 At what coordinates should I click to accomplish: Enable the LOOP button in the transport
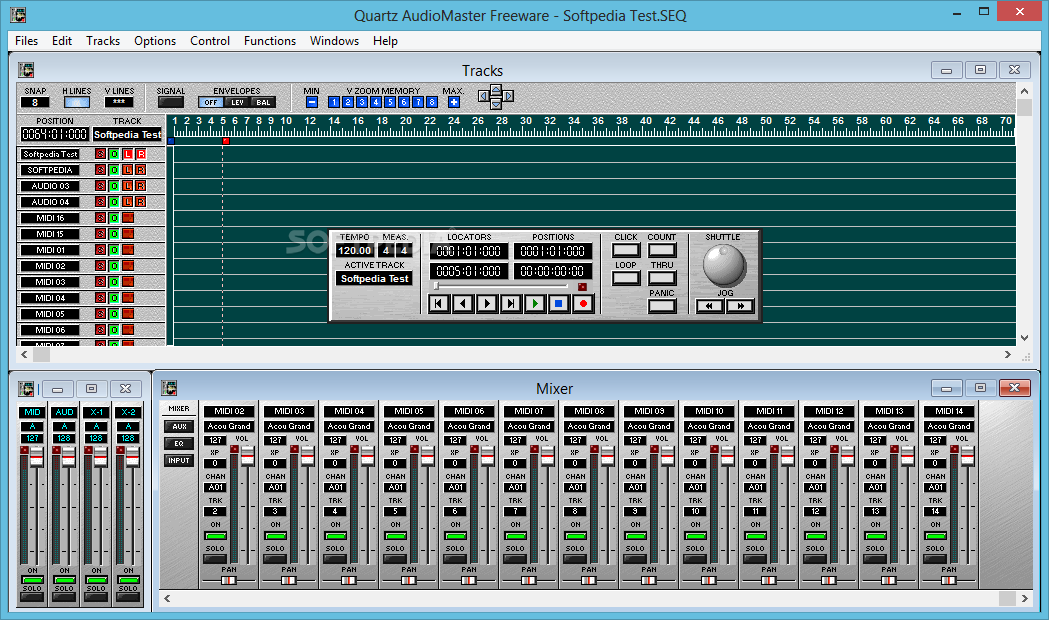626,278
